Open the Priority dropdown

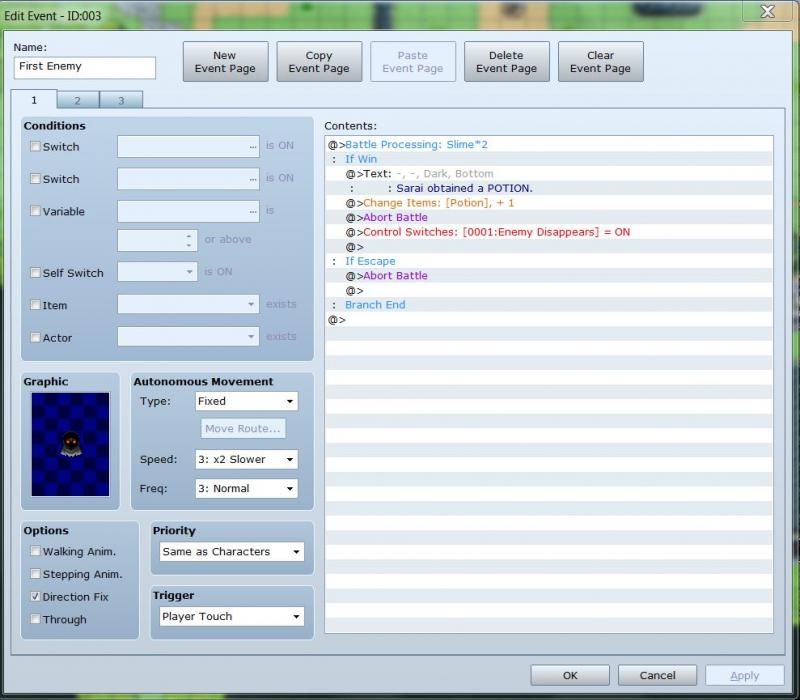[x=229, y=552]
